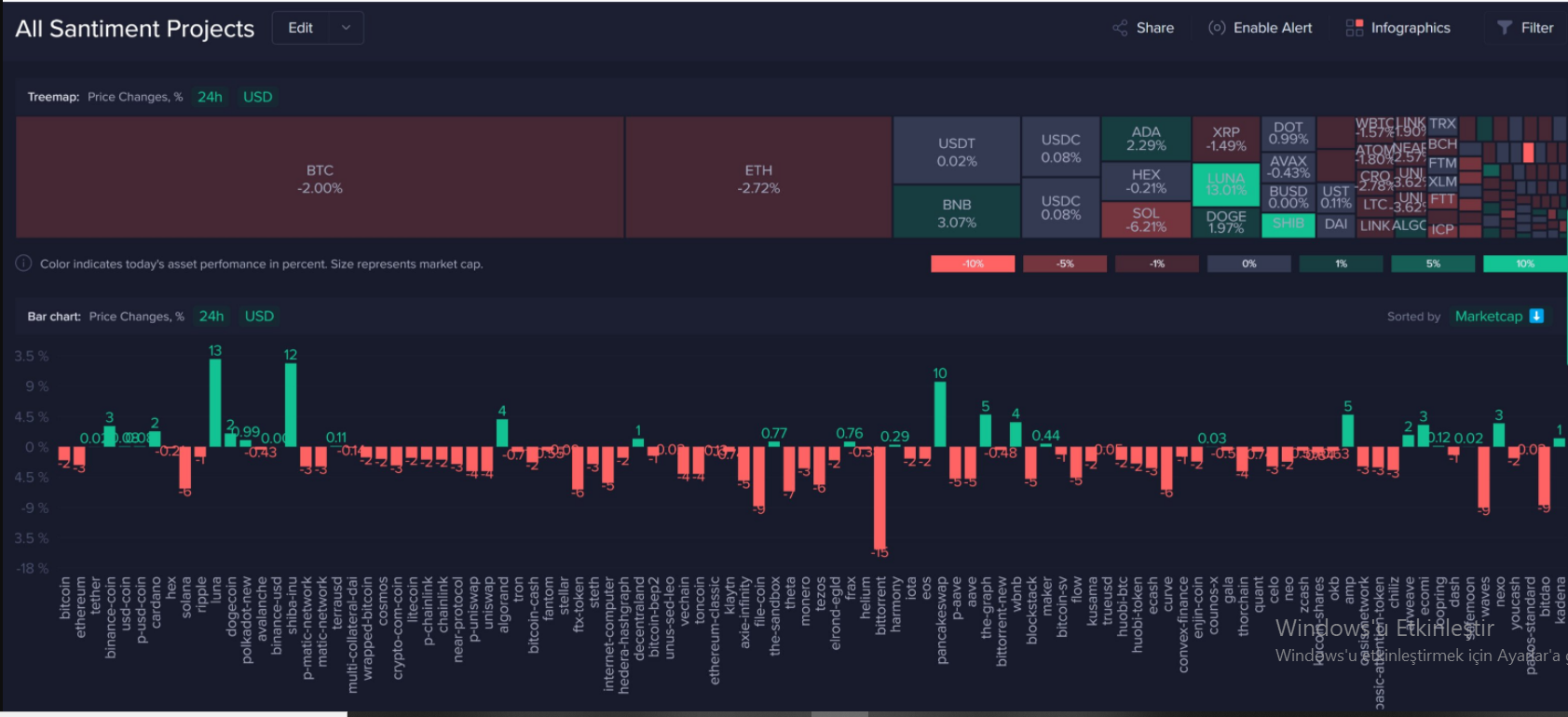Click the green algorand bar labeled 4
The width and height of the screenshot is (1568, 717).
coord(502,433)
